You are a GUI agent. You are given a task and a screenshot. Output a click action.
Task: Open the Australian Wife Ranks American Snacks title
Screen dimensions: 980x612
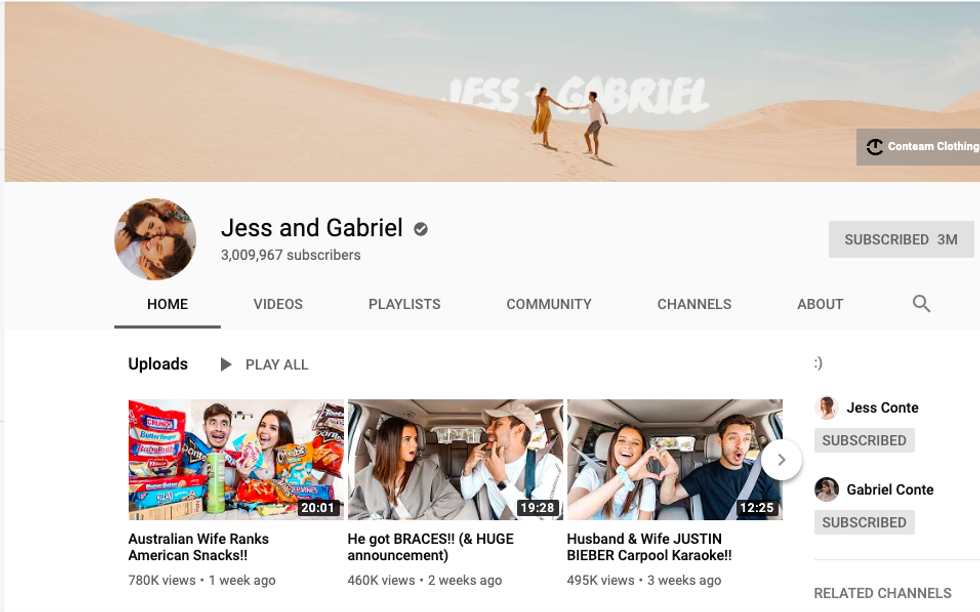pyautogui.click(x=198, y=547)
